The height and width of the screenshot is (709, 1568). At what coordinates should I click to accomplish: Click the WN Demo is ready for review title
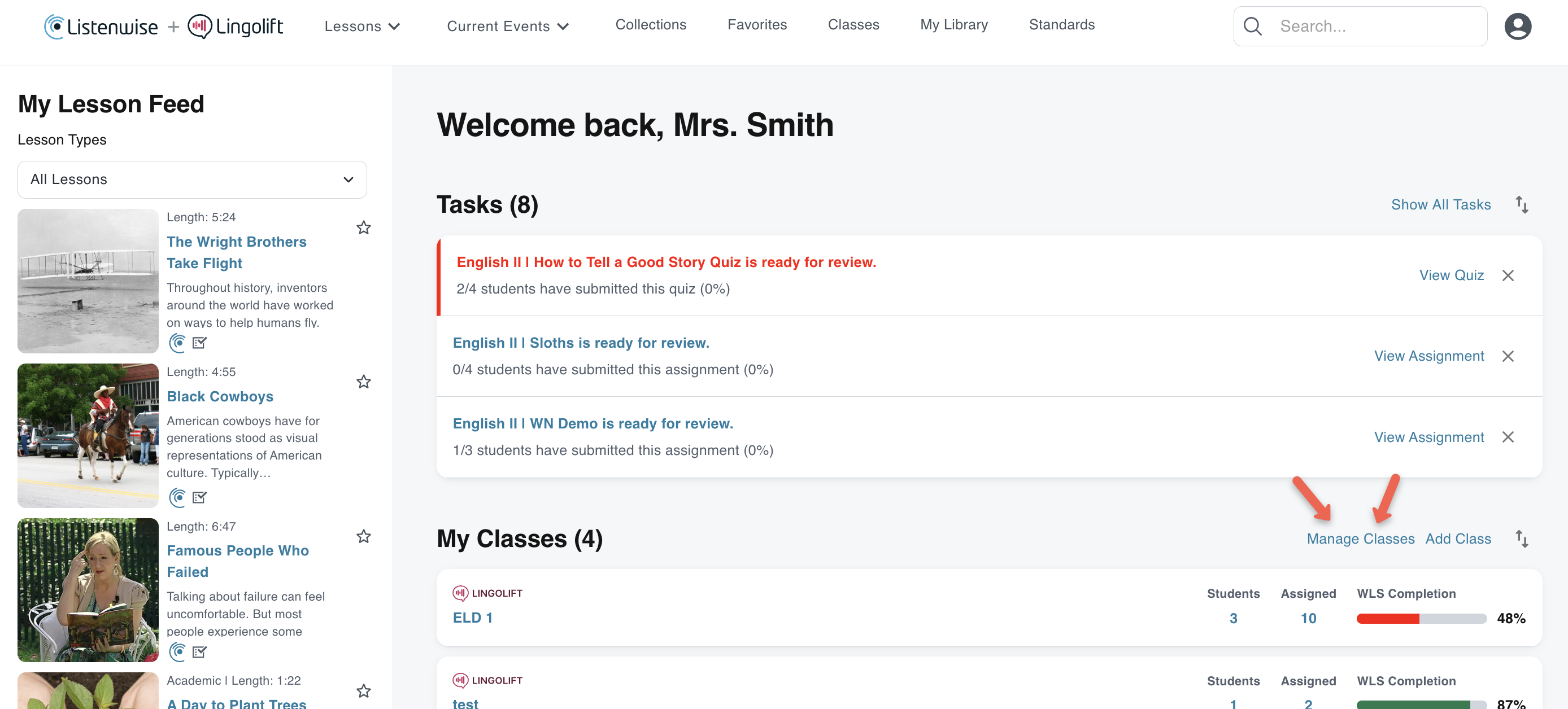tap(593, 424)
